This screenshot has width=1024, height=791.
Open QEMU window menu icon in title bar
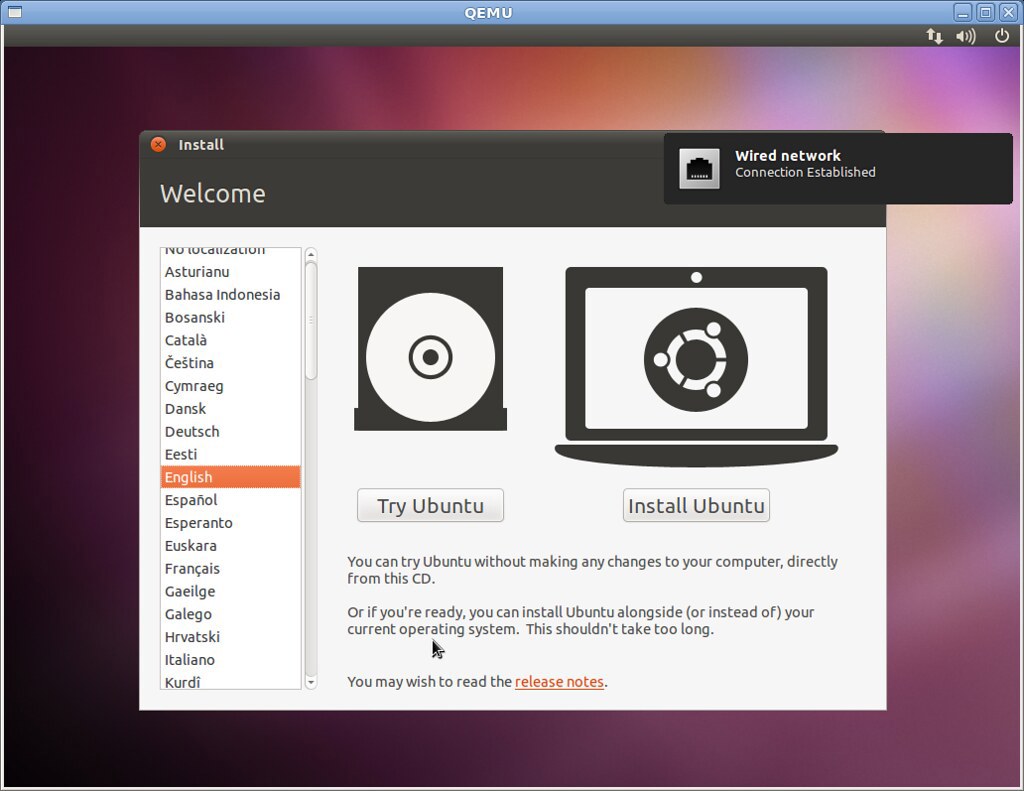pos(14,12)
